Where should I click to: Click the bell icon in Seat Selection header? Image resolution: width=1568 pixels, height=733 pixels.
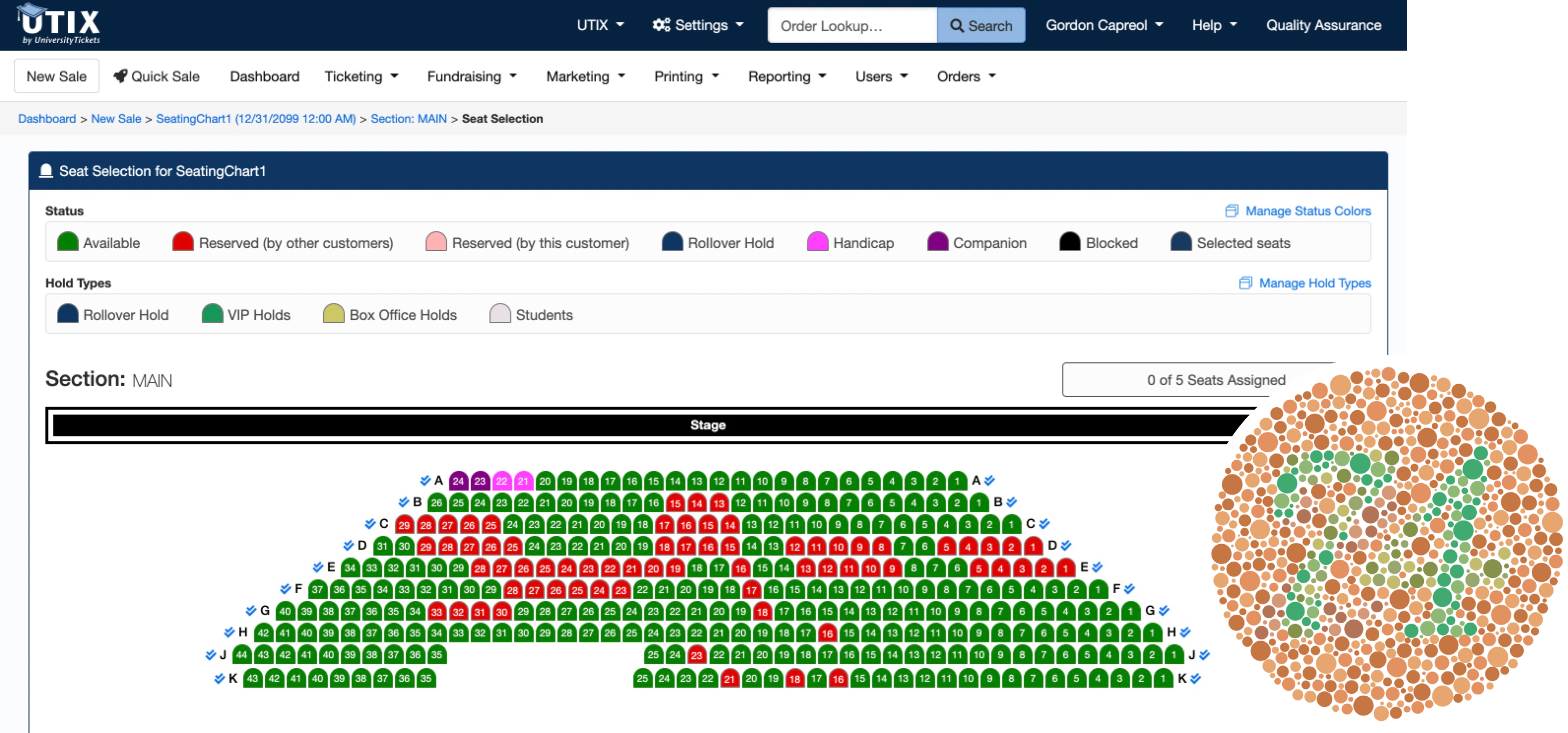[x=46, y=171]
